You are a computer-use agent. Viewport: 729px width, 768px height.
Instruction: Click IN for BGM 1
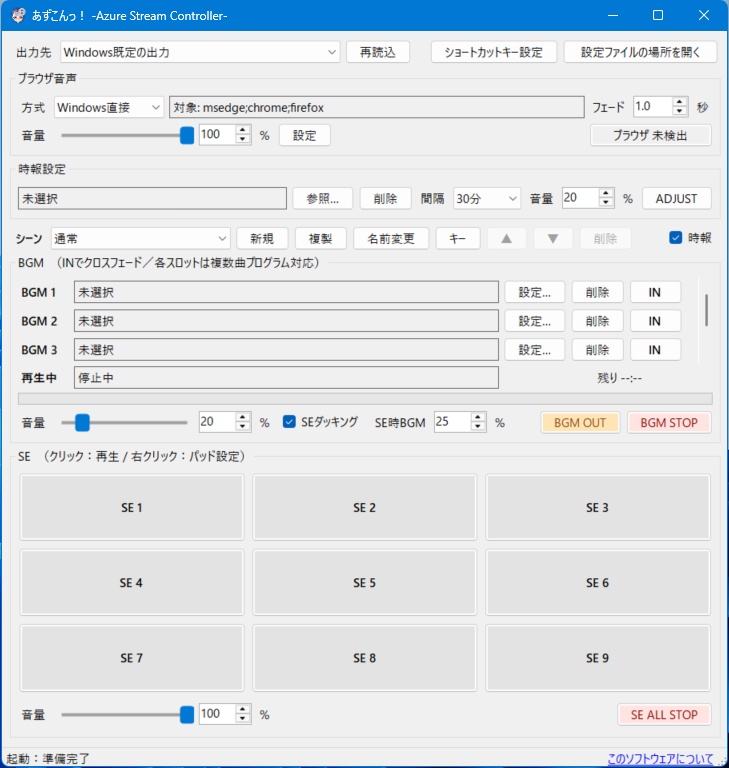[655, 292]
